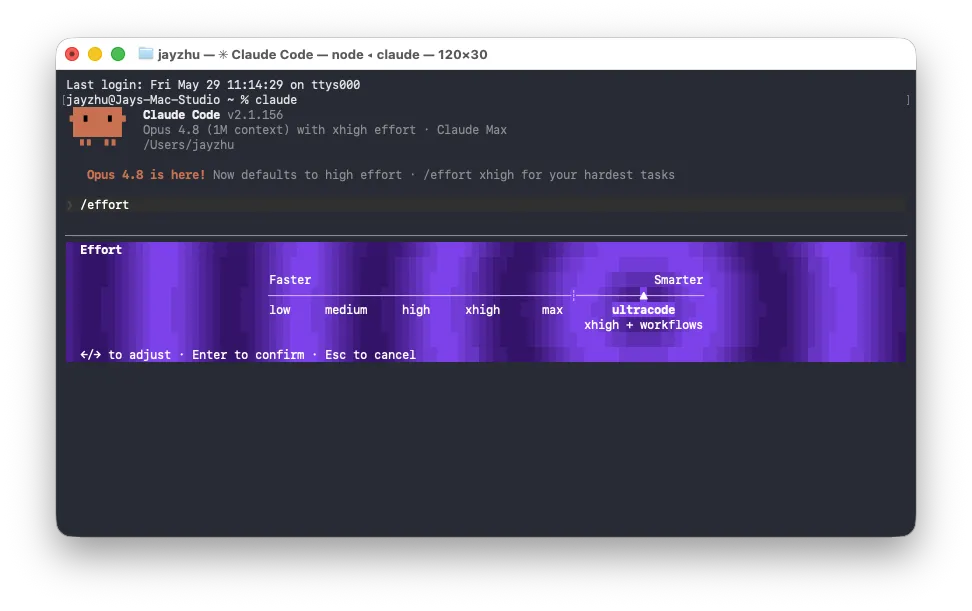The height and width of the screenshot is (611, 972).
Task: Click the Faster label on slider
Action: 289,279
